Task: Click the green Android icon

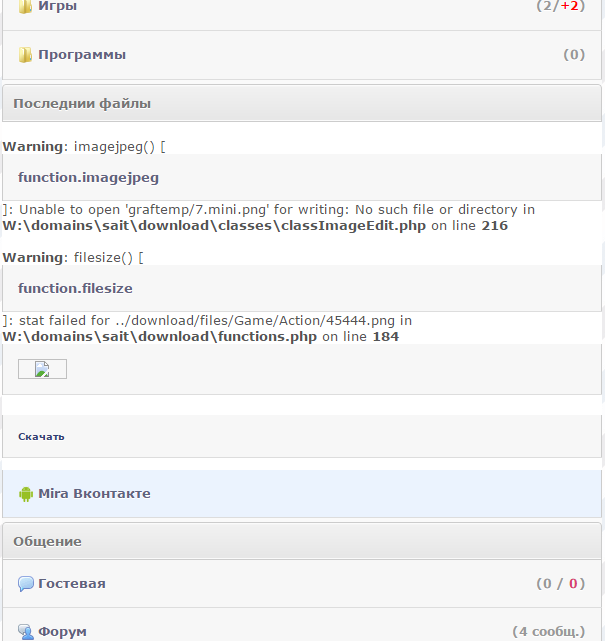Action: (26, 494)
